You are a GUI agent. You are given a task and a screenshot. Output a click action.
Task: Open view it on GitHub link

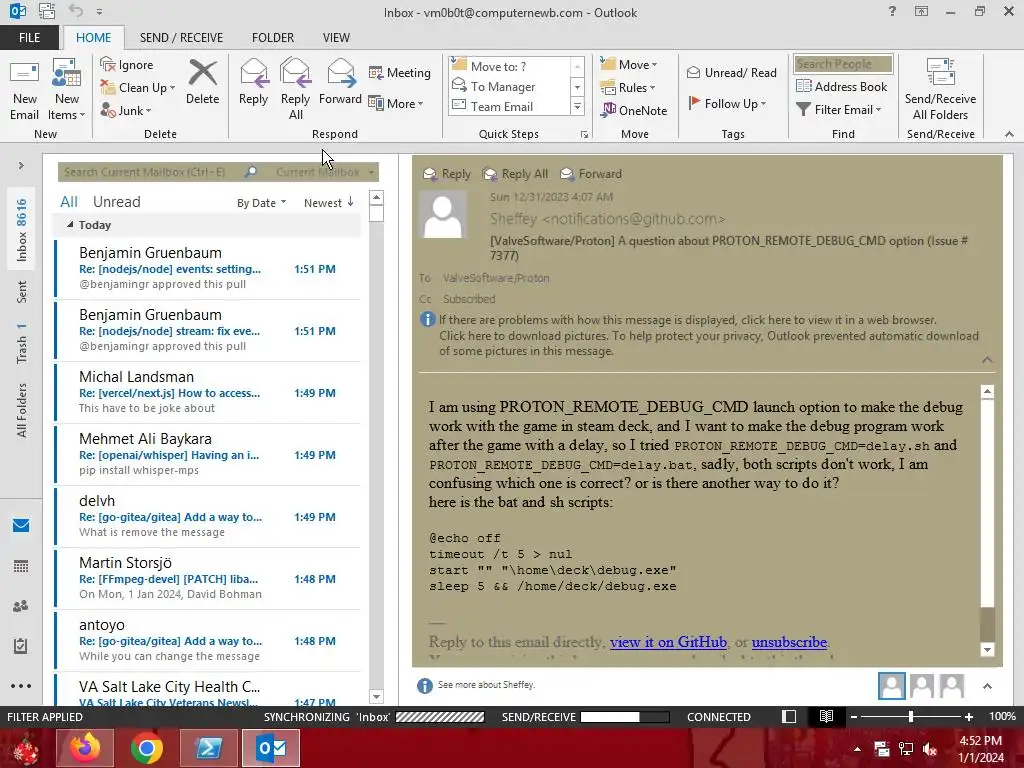click(x=668, y=642)
